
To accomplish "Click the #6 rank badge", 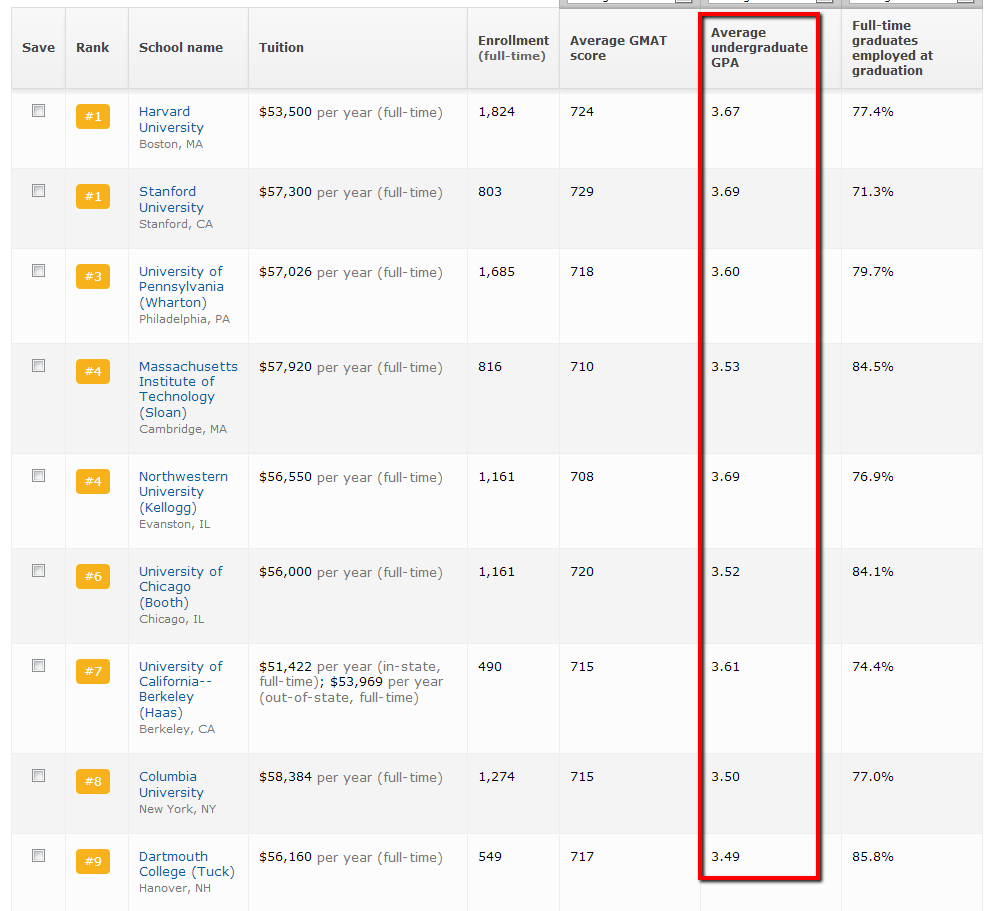I will [x=93, y=576].
